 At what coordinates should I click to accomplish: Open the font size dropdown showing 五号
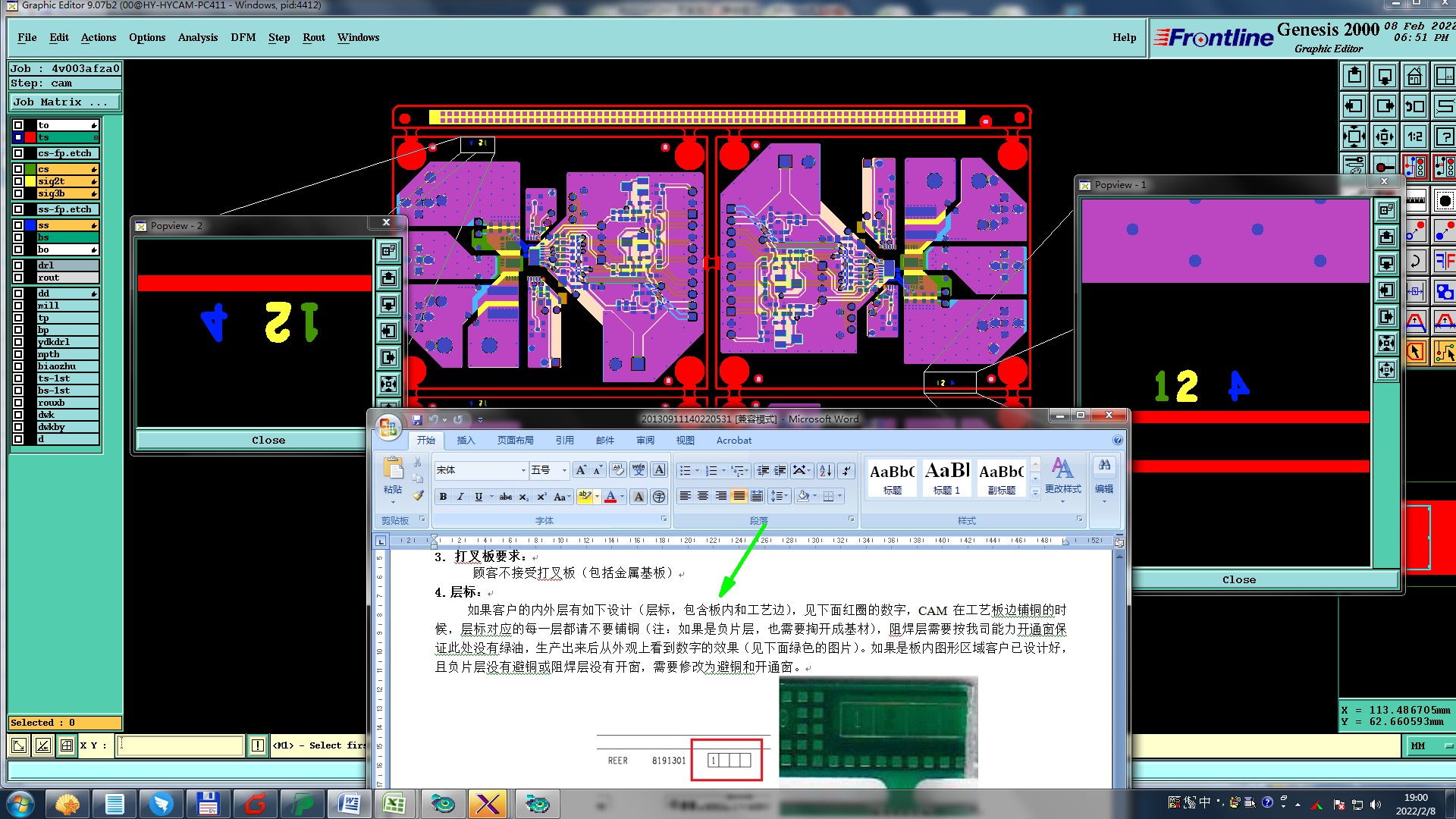click(x=564, y=471)
